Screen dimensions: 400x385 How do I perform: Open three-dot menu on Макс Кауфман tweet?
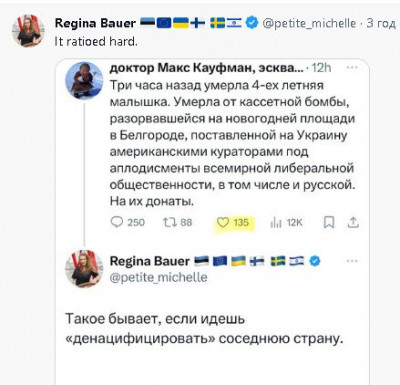352,67
